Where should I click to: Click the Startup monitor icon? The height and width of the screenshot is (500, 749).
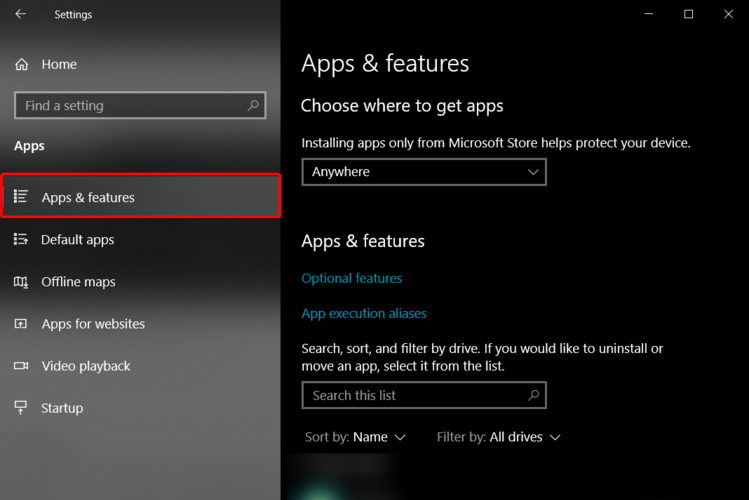coord(21,407)
